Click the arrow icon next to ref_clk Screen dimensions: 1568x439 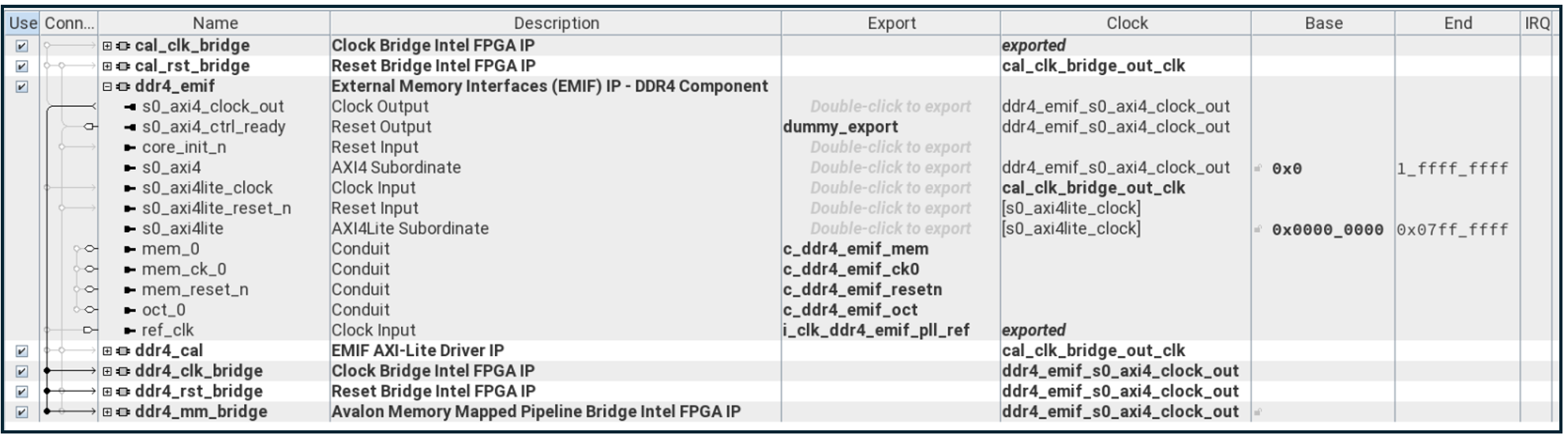[130, 331]
